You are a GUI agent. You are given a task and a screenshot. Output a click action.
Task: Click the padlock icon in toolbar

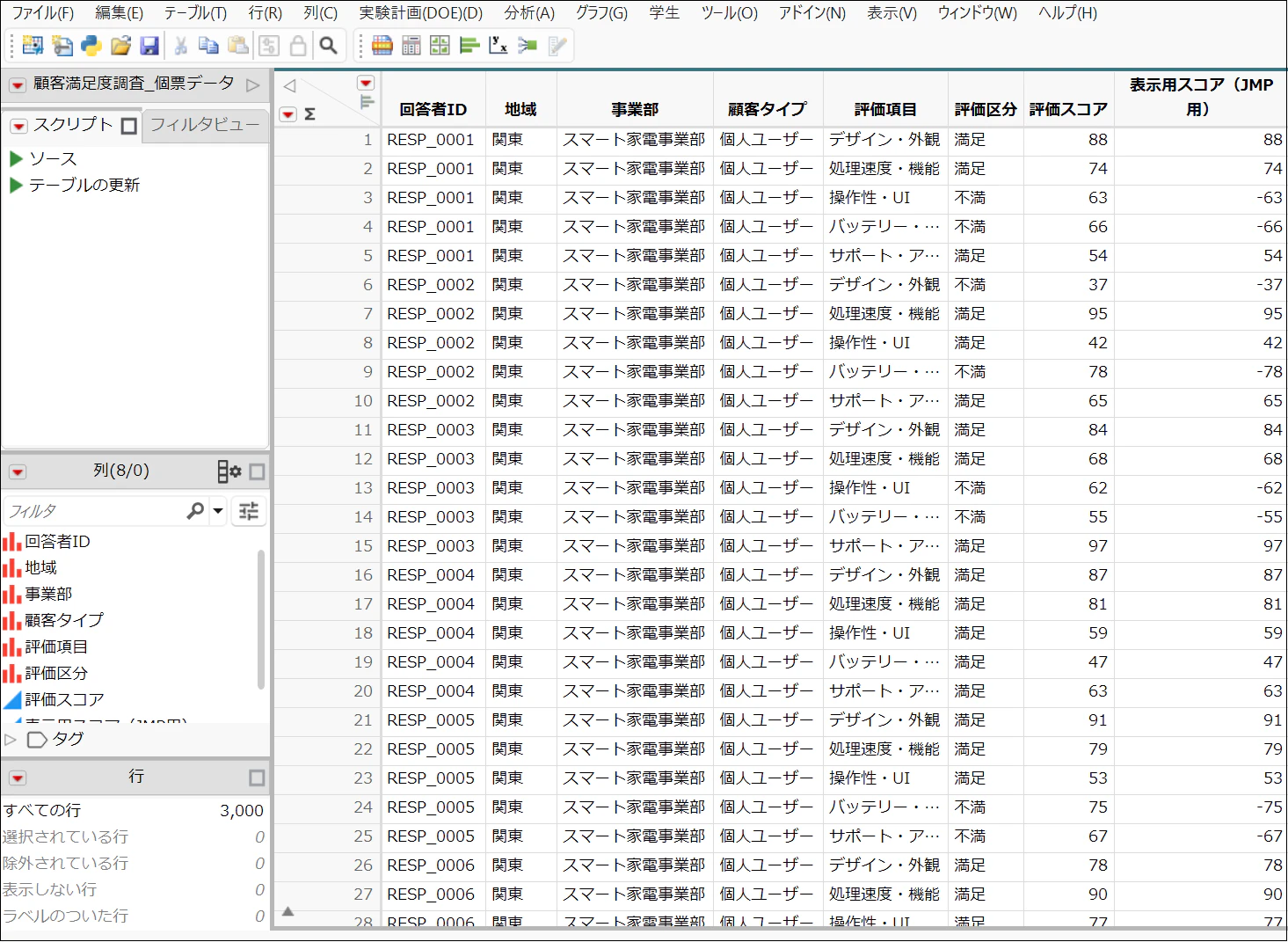298,46
